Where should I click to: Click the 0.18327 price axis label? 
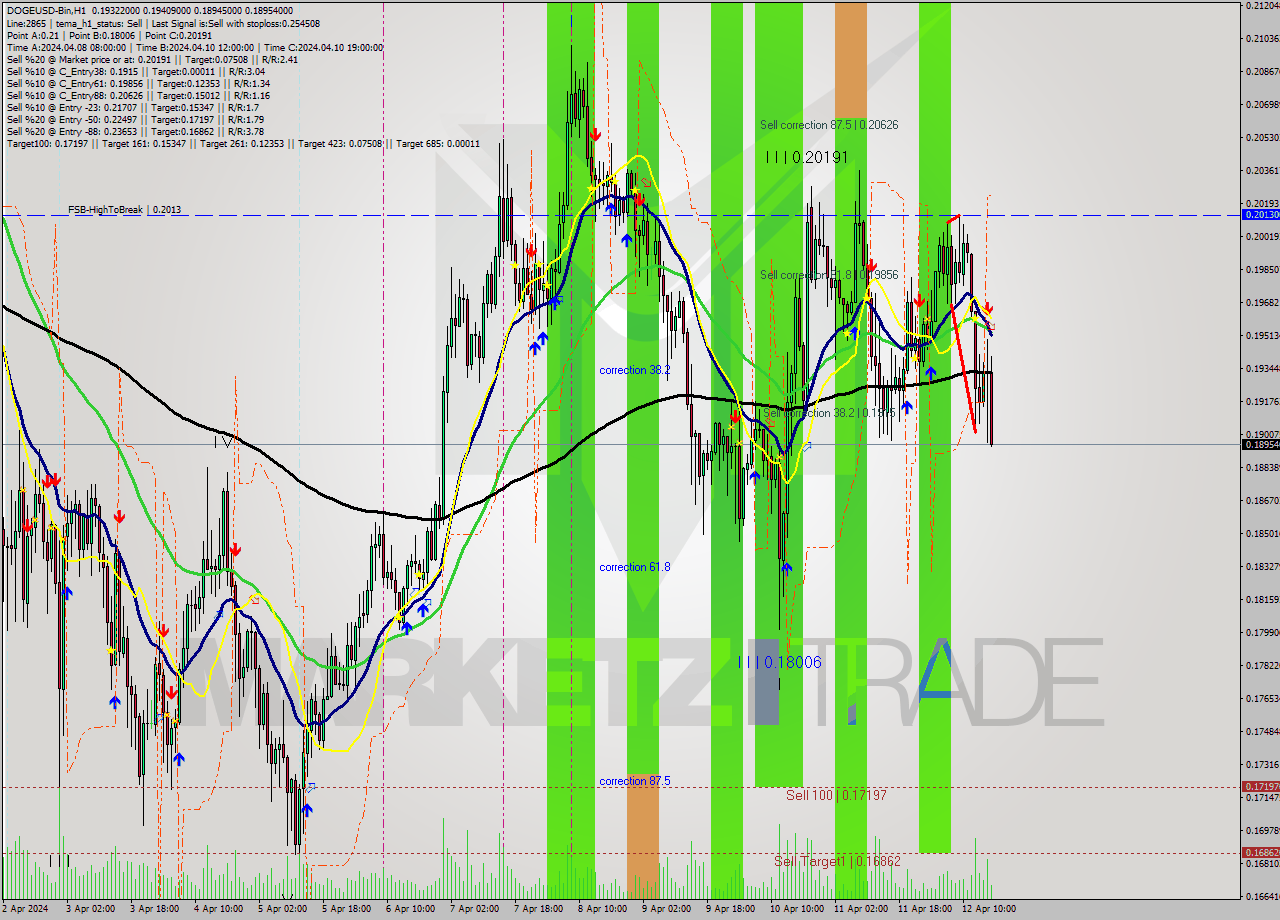pos(1262,566)
